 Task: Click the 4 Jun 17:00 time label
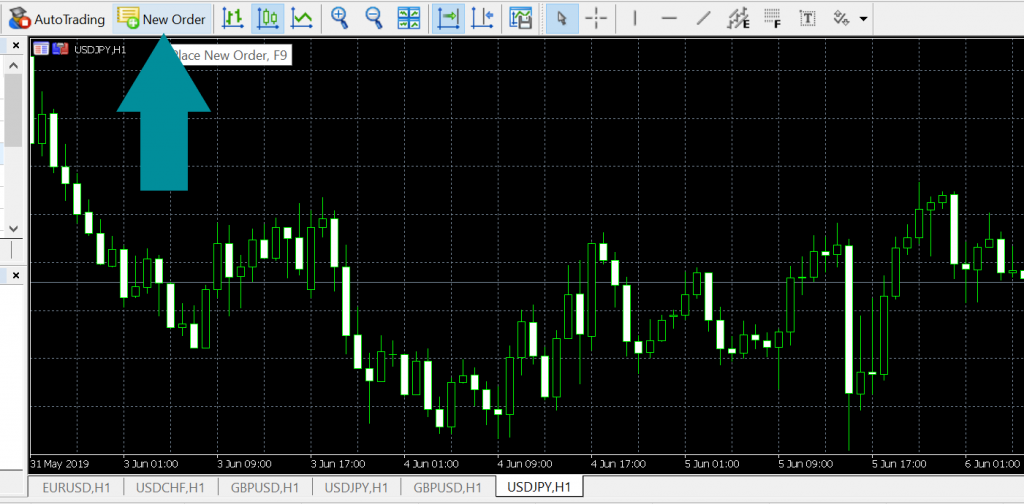point(618,464)
